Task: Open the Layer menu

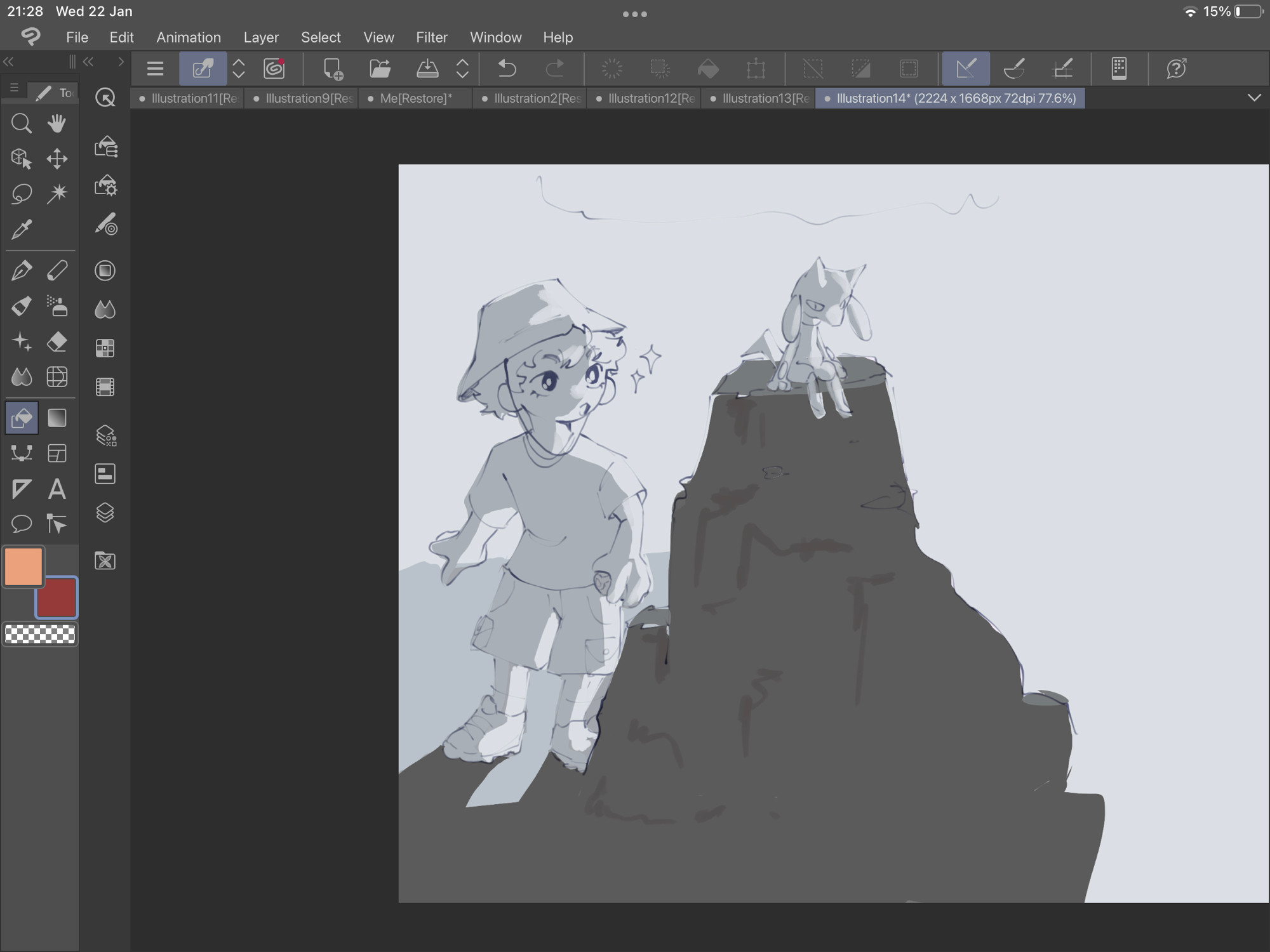Action: point(261,37)
